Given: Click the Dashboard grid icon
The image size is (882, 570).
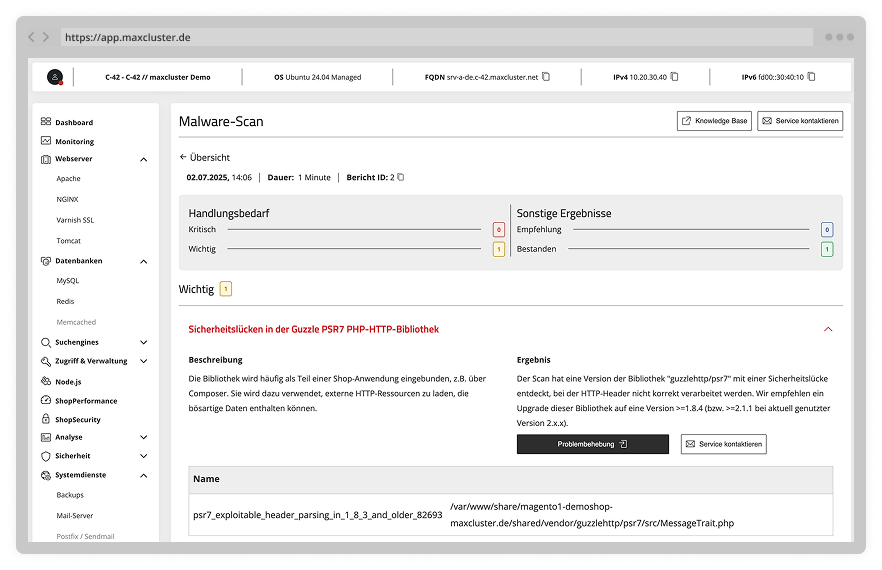Looking at the screenshot, I should [x=46, y=122].
